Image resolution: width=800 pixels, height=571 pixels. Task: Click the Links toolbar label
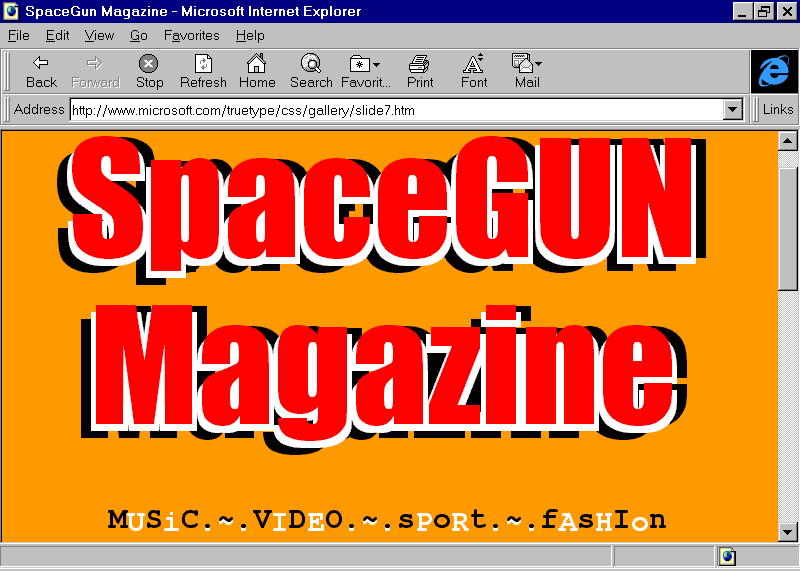point(777,110)
